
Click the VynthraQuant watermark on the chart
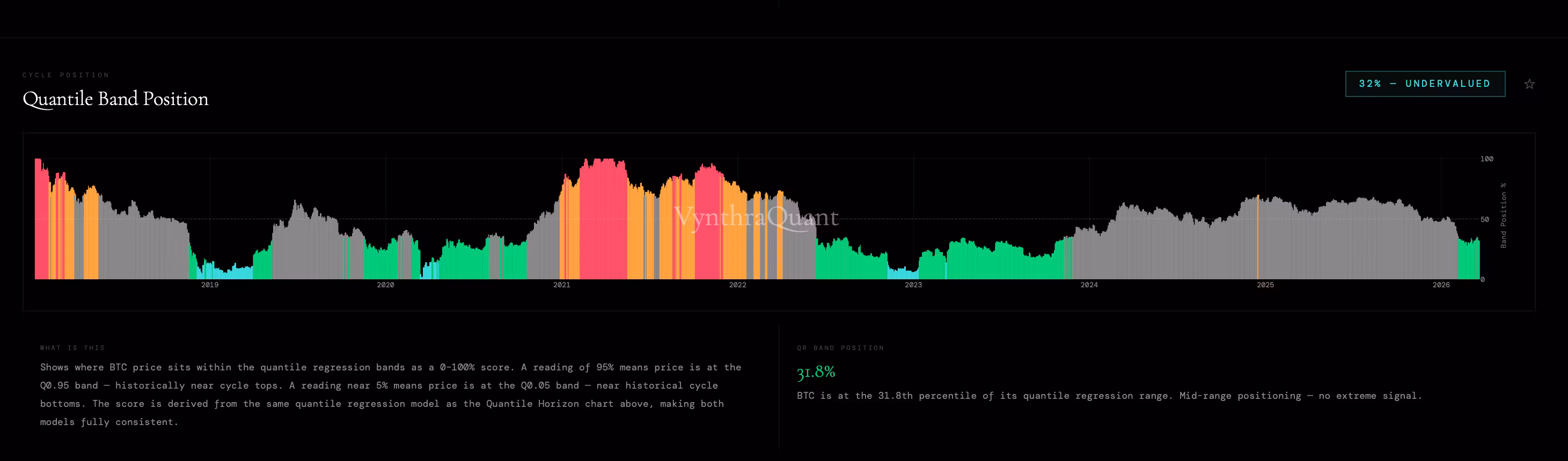click(x=756, y=217)
